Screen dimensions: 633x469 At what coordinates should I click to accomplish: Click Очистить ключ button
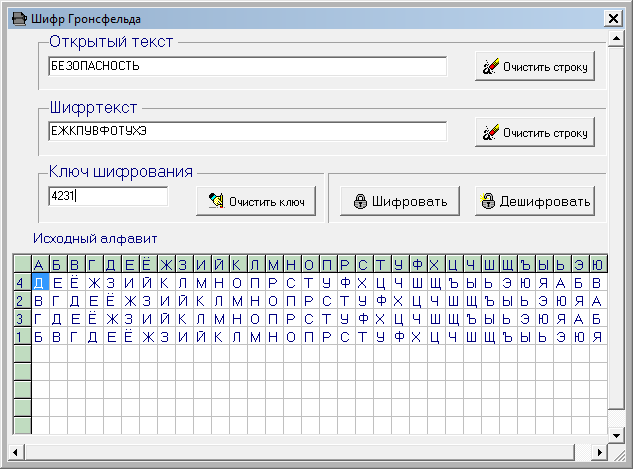coord(256,201)
